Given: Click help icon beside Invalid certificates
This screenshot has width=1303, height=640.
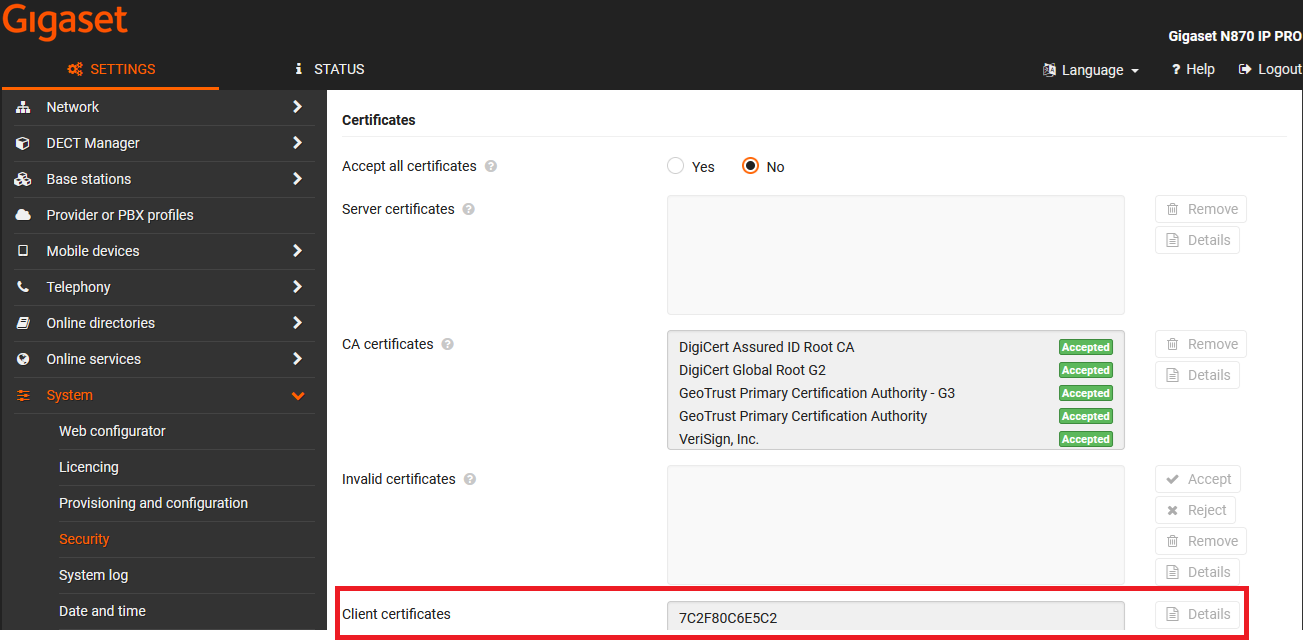Looking at the screenshot, I should (x=470, y=479).
